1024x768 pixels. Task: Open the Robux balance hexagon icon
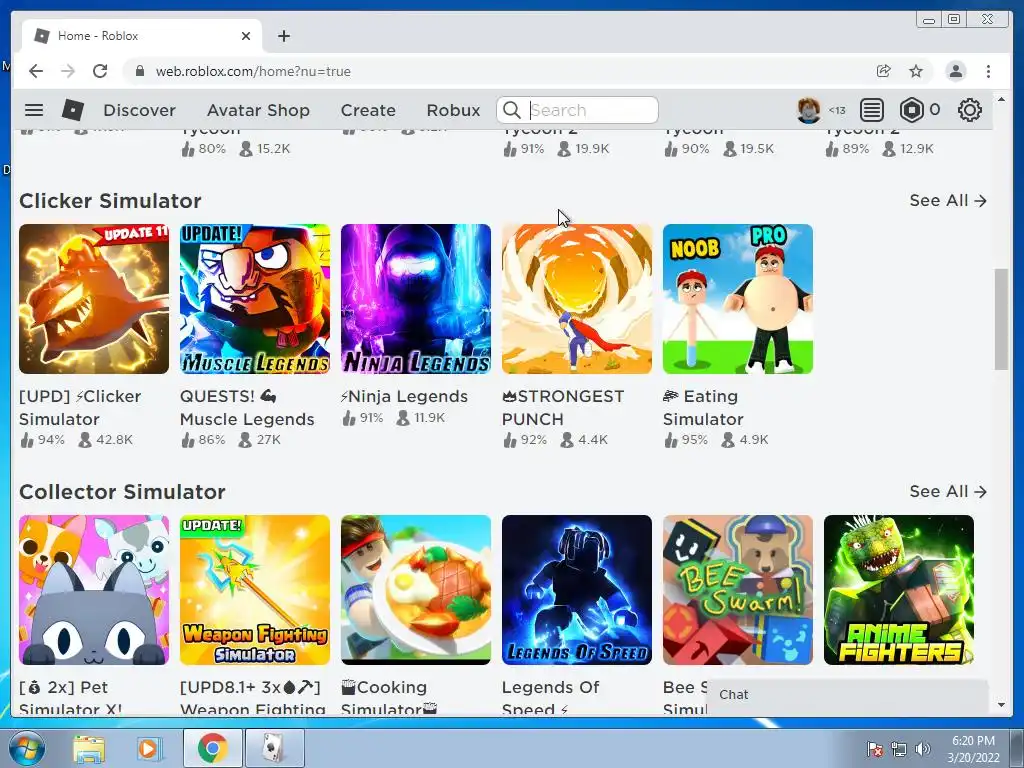pyautogui.click(x=911, y=110)
